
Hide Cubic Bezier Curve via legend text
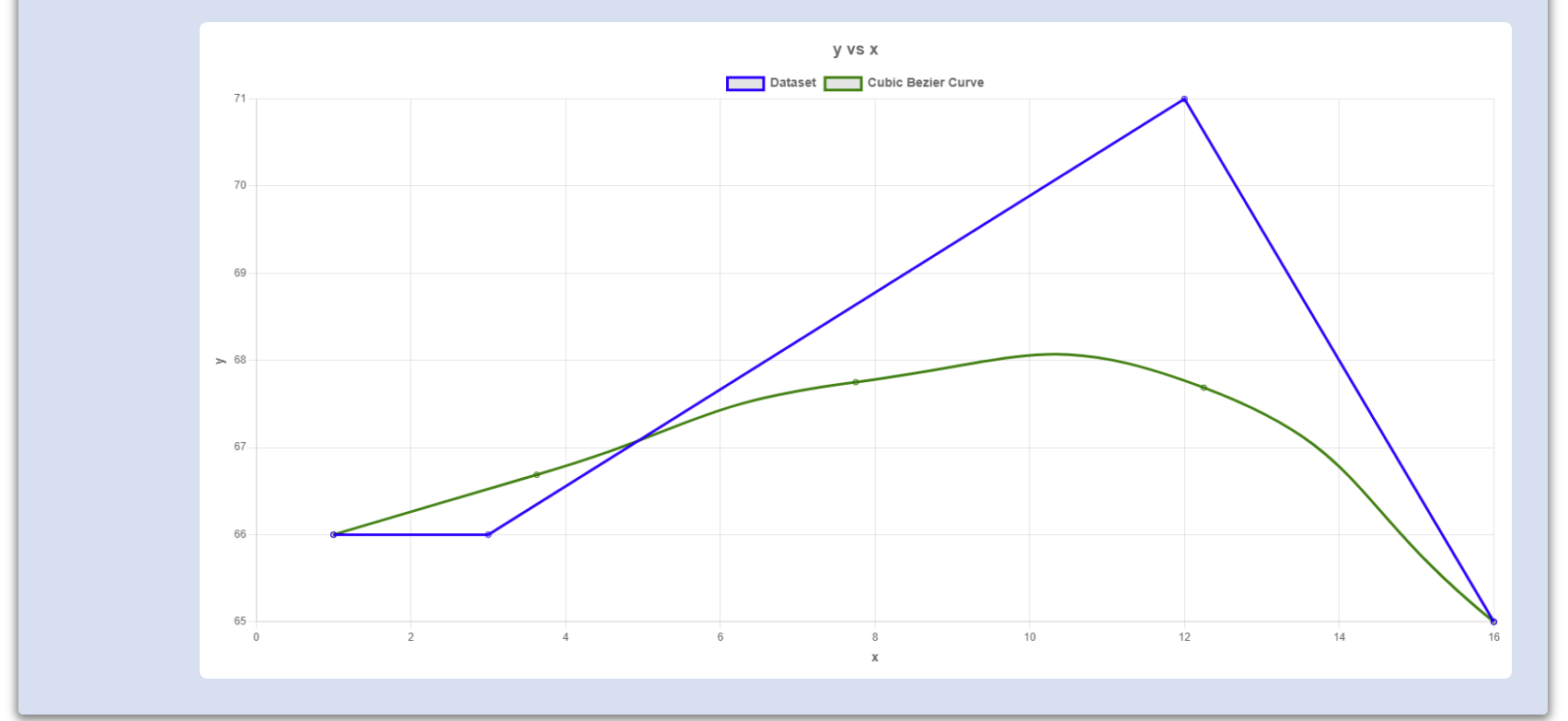click(x=925, y=83)
